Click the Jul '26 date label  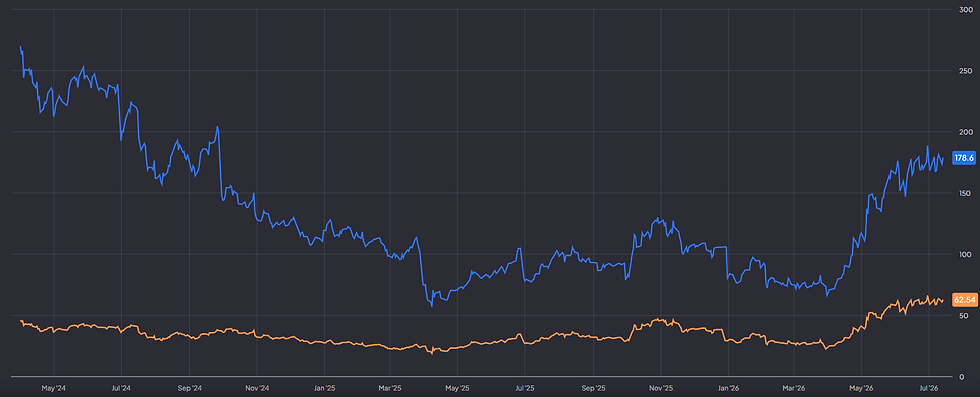[929, 388]
